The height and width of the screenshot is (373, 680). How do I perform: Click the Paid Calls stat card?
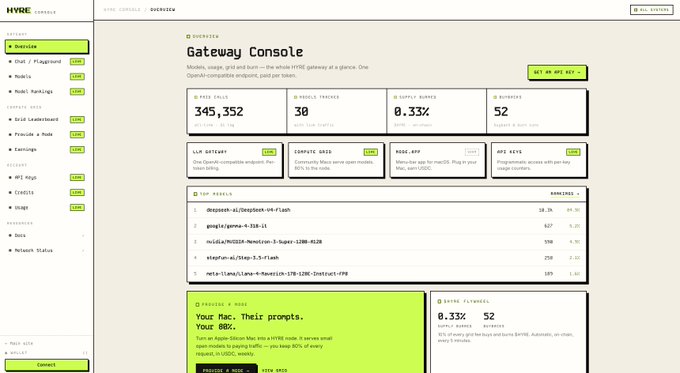tap(237, 111)
